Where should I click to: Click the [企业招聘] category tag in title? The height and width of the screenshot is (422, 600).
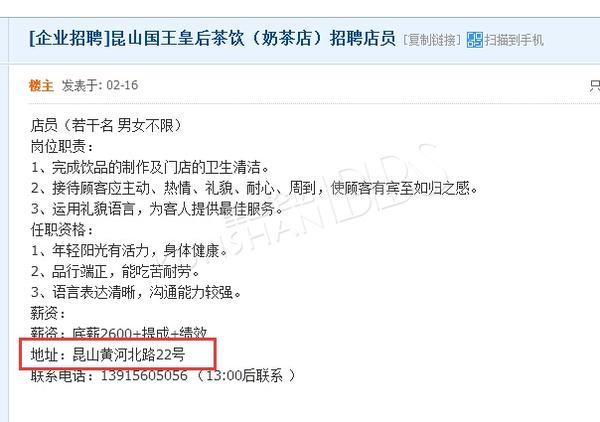coord(70,38)
